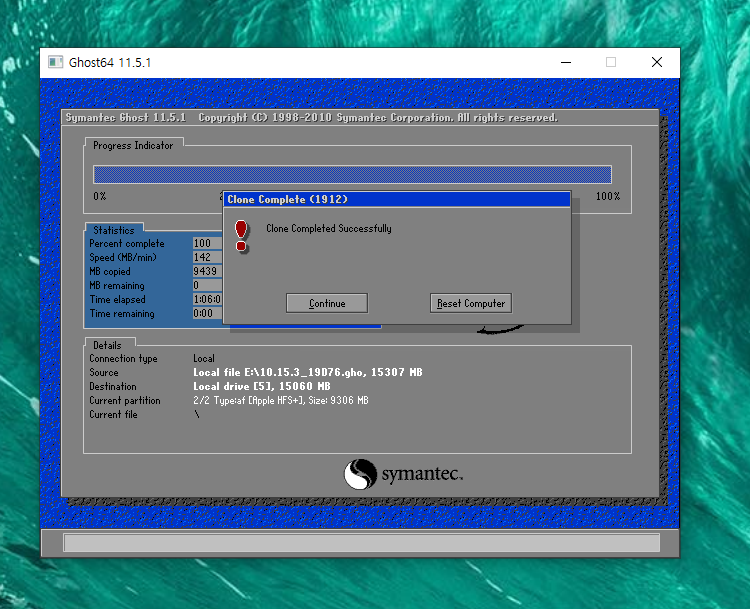
Task: Click the 'Ghost64 11.5.1' window title
Action: click(110, 63)
